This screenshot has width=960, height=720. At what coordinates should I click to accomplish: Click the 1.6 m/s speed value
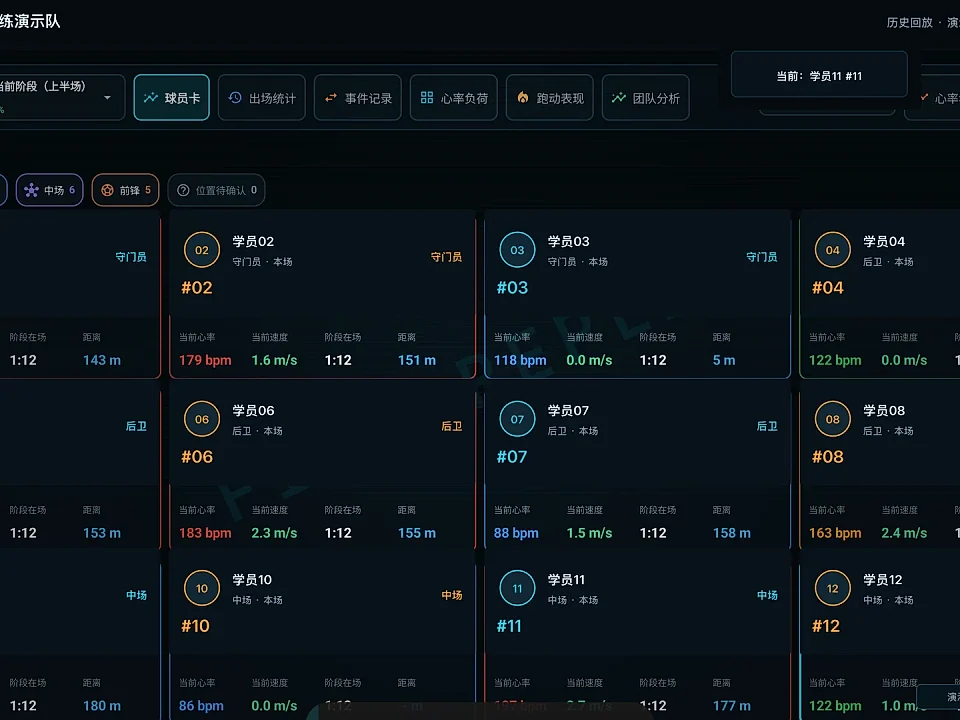(x=274, y=360)
